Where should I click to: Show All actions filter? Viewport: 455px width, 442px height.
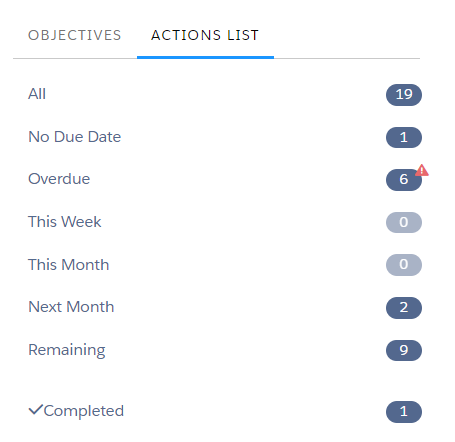point(37,94)
